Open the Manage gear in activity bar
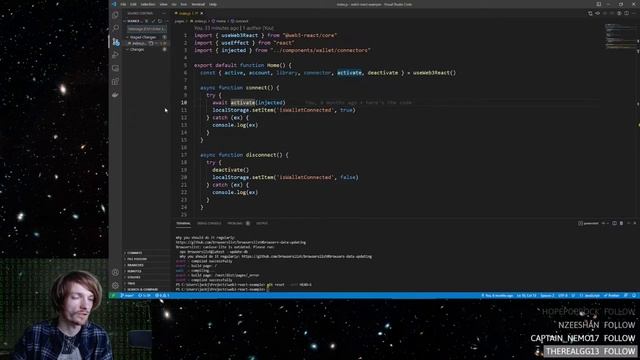The height and width of the screenshot is (360, 640). click(116, 285)
